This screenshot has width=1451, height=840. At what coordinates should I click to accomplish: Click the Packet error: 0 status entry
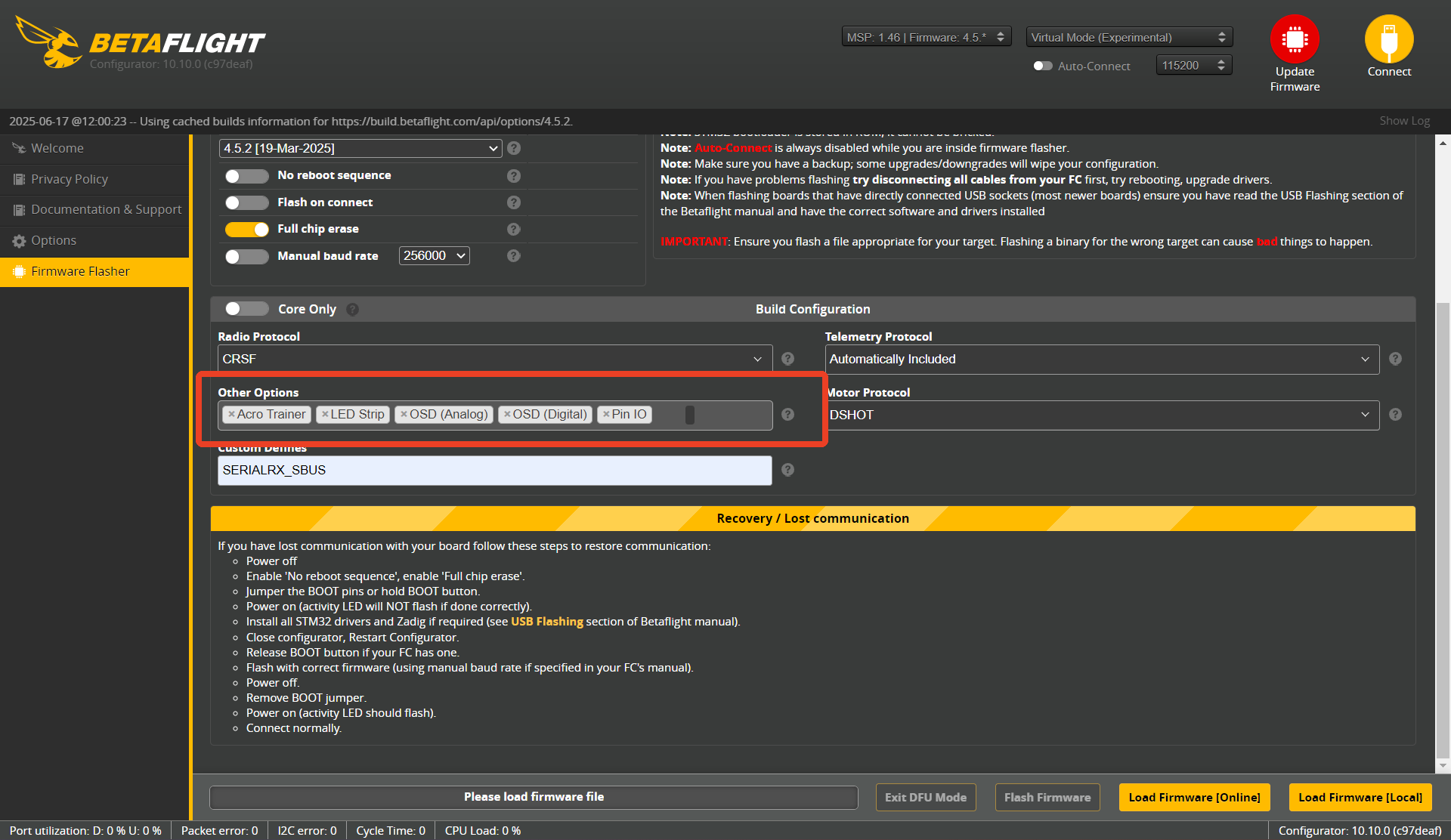(220, 830)
